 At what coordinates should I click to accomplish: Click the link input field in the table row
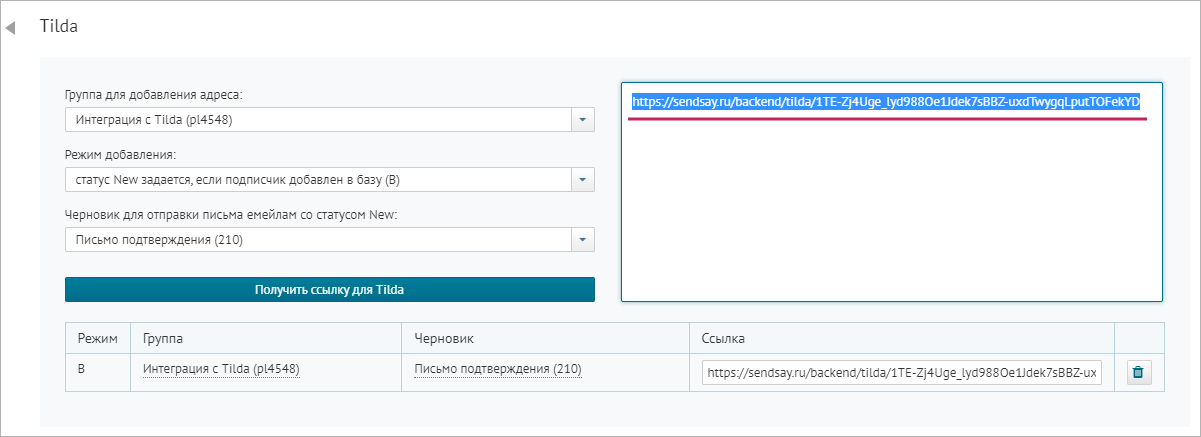click(x=901, y=373)
